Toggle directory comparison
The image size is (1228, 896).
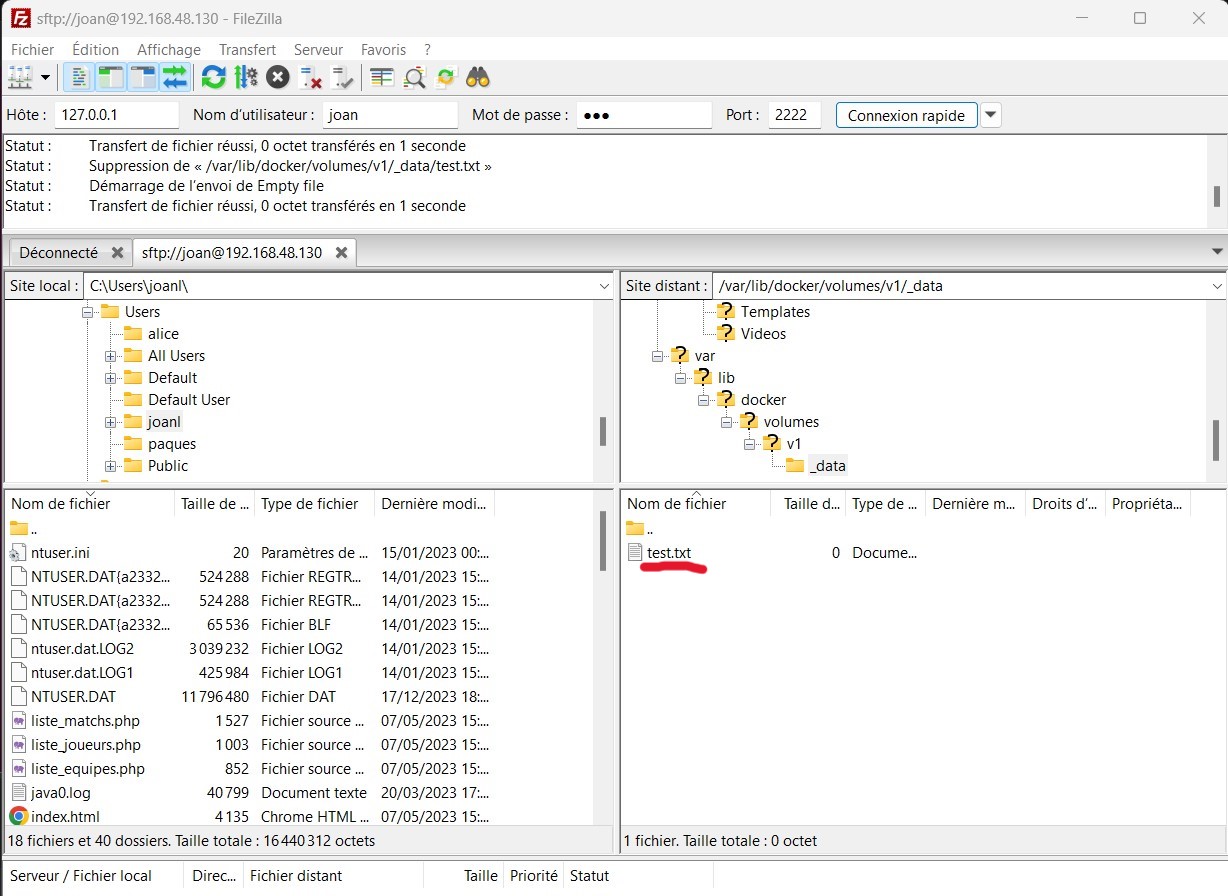tap(414, 77)
